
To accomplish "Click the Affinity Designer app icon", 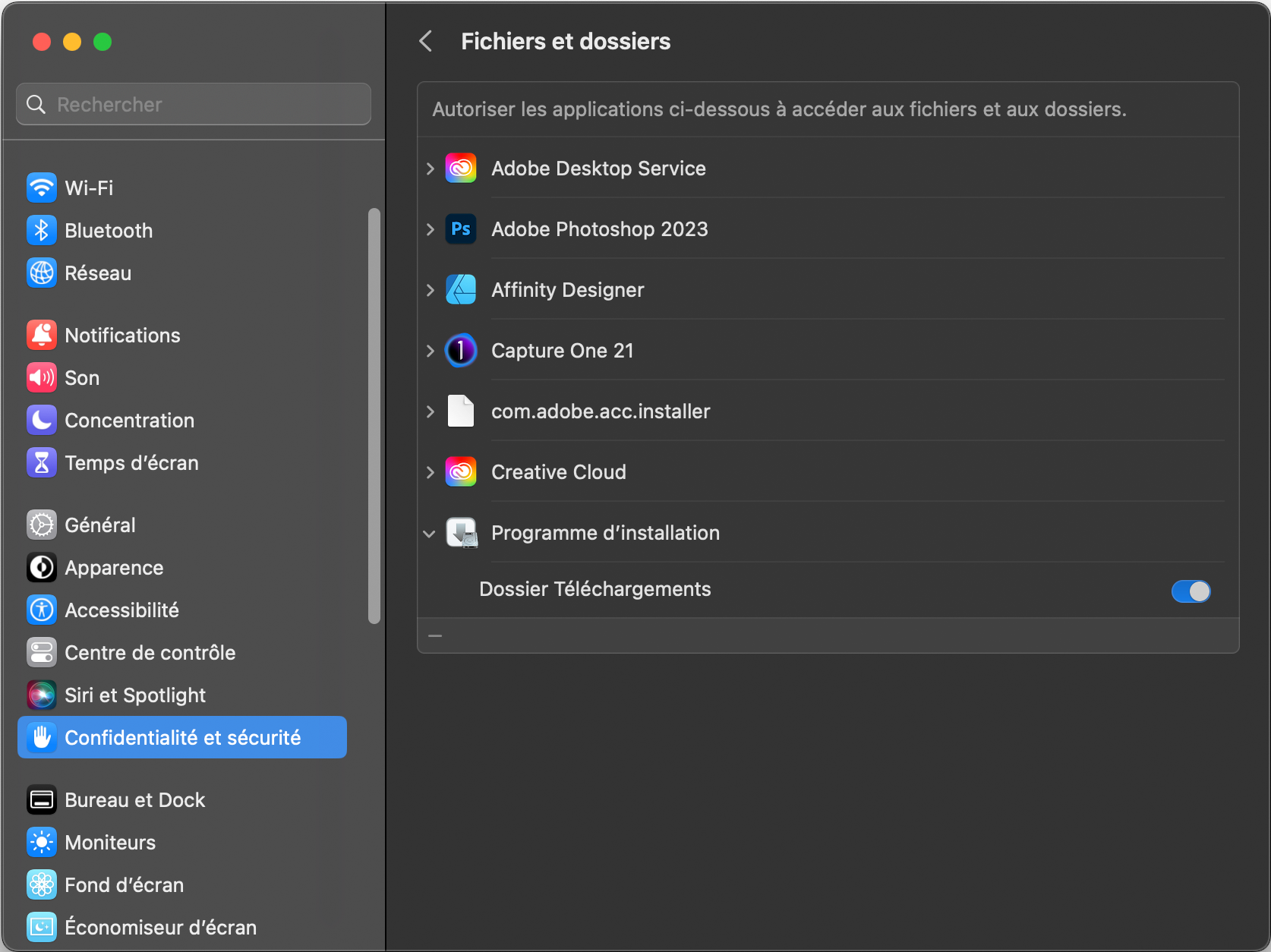I will (461, 289).
